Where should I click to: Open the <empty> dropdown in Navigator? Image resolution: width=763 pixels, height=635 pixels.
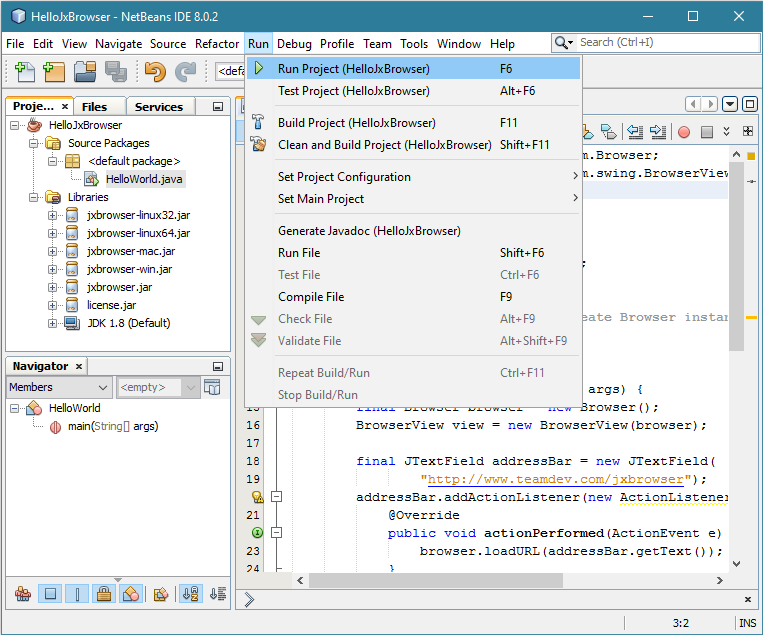158,387
